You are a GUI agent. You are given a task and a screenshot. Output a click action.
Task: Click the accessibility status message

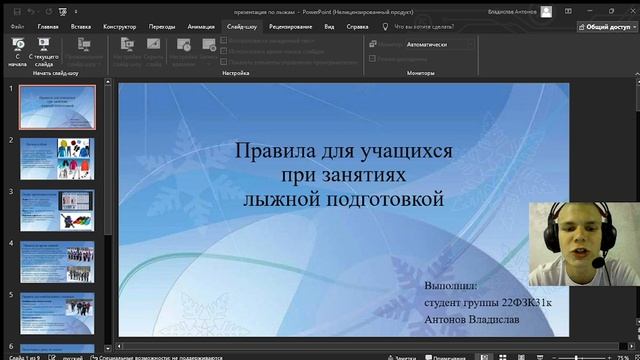pyautogui.click(x=156, y=358)
